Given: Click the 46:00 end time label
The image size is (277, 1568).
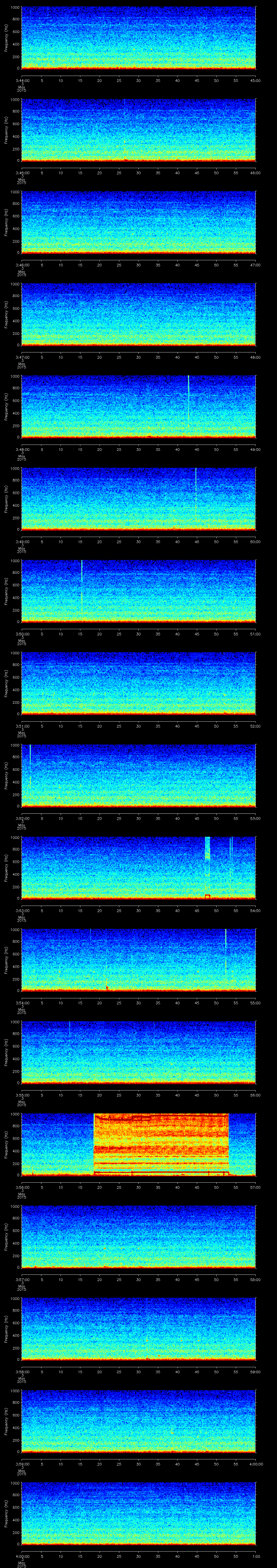Looking at the screenshot, I should pos(255,173).
